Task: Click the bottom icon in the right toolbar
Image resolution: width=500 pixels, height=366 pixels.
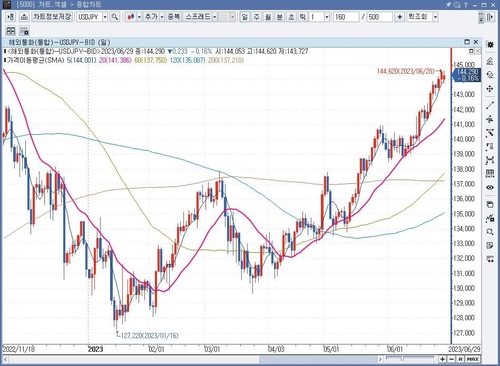Action: (490, 259)
